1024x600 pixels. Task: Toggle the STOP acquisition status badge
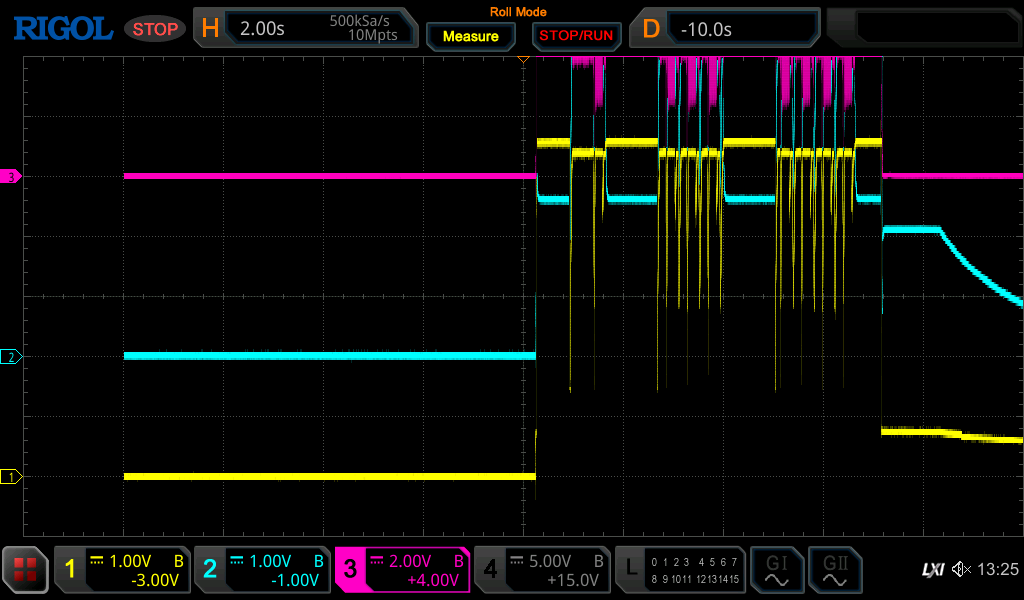click(155, 29)
